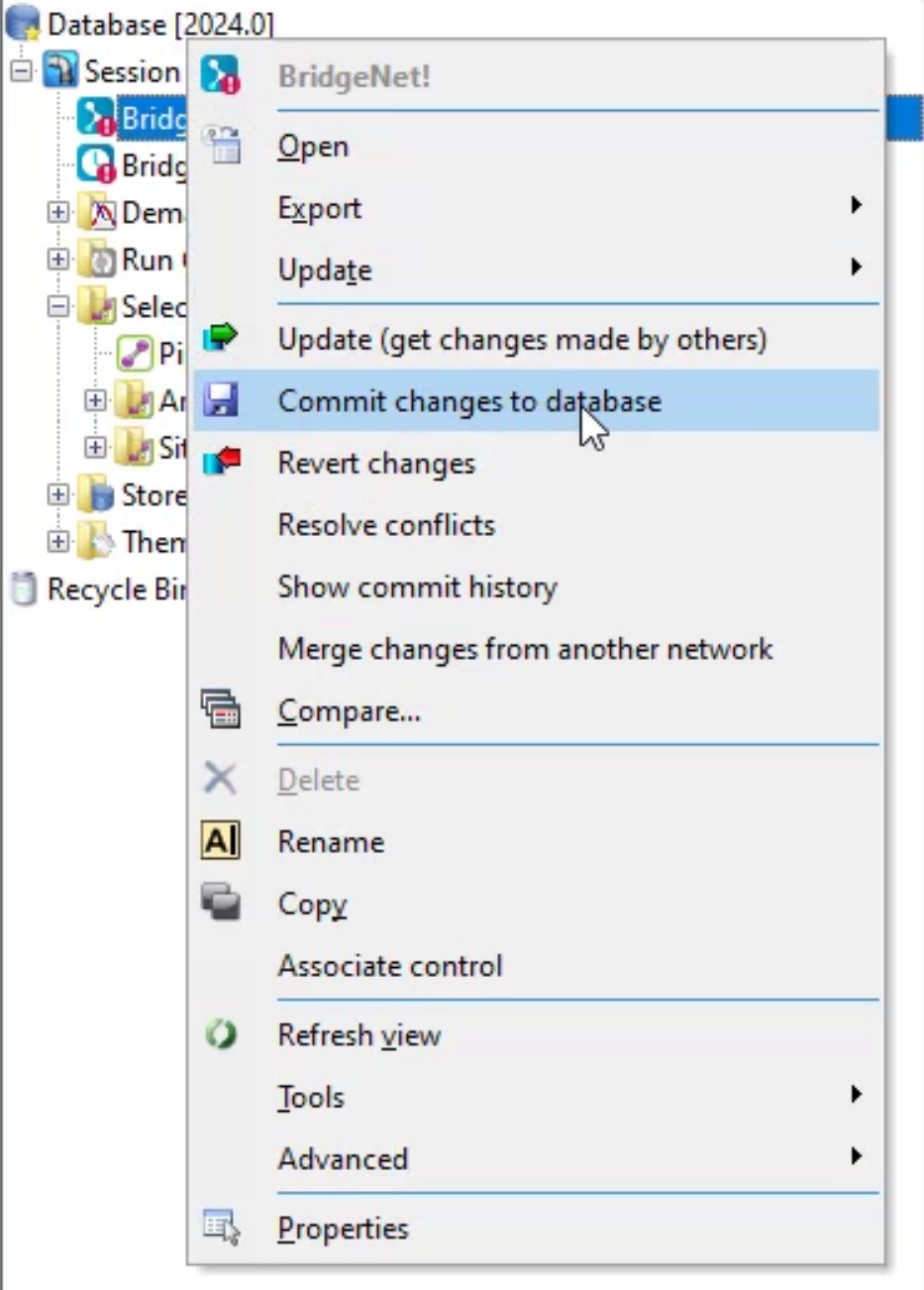The width and height of the screenshot is (924, 1290).
Task: Select the Bridg item with clock icon
Action: (97, 164)
